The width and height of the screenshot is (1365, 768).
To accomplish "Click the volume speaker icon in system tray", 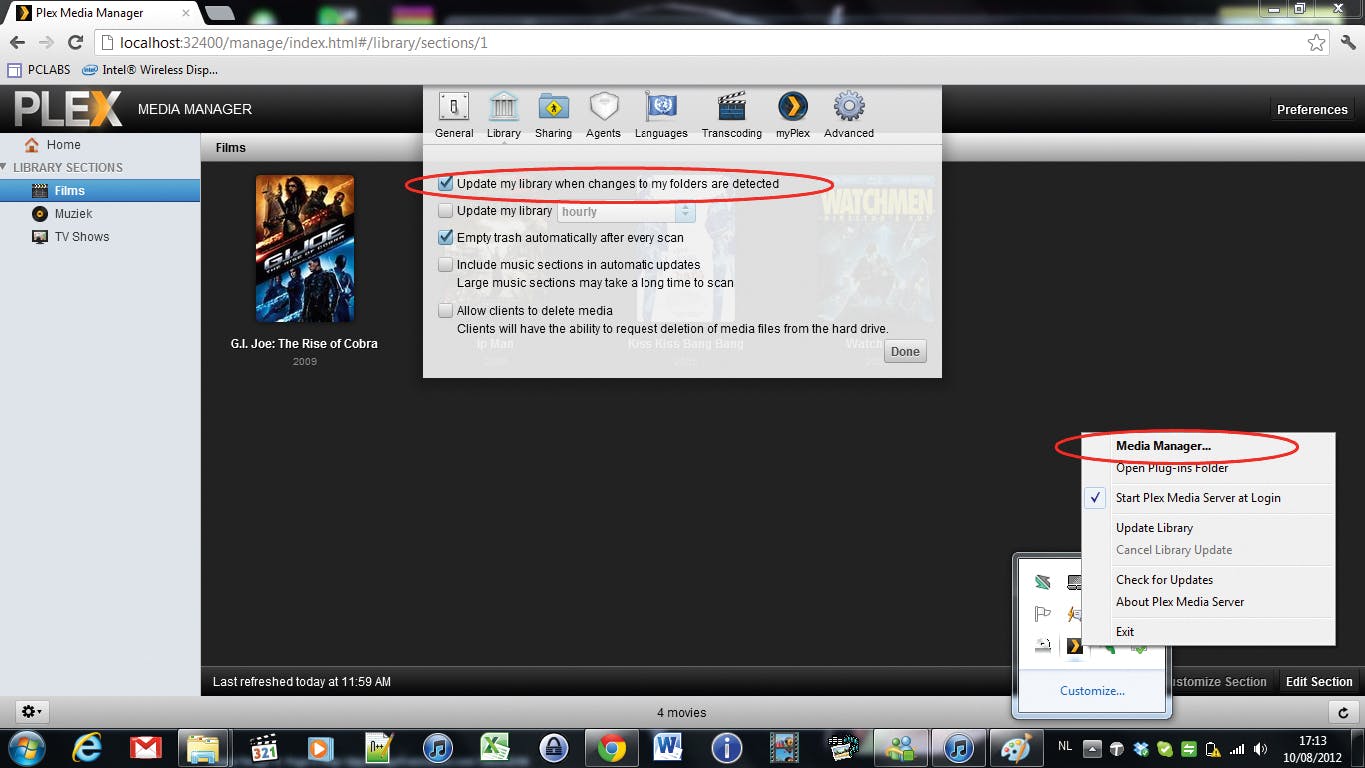I will [x=1259, y=749].
